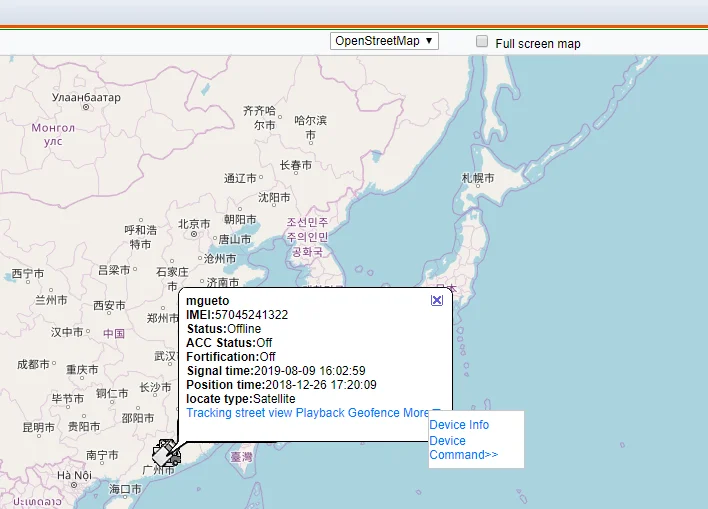Open Tracking link for mgueto
Image resolution: width=708 pixels, height=509 pixels.
point(209,413)
